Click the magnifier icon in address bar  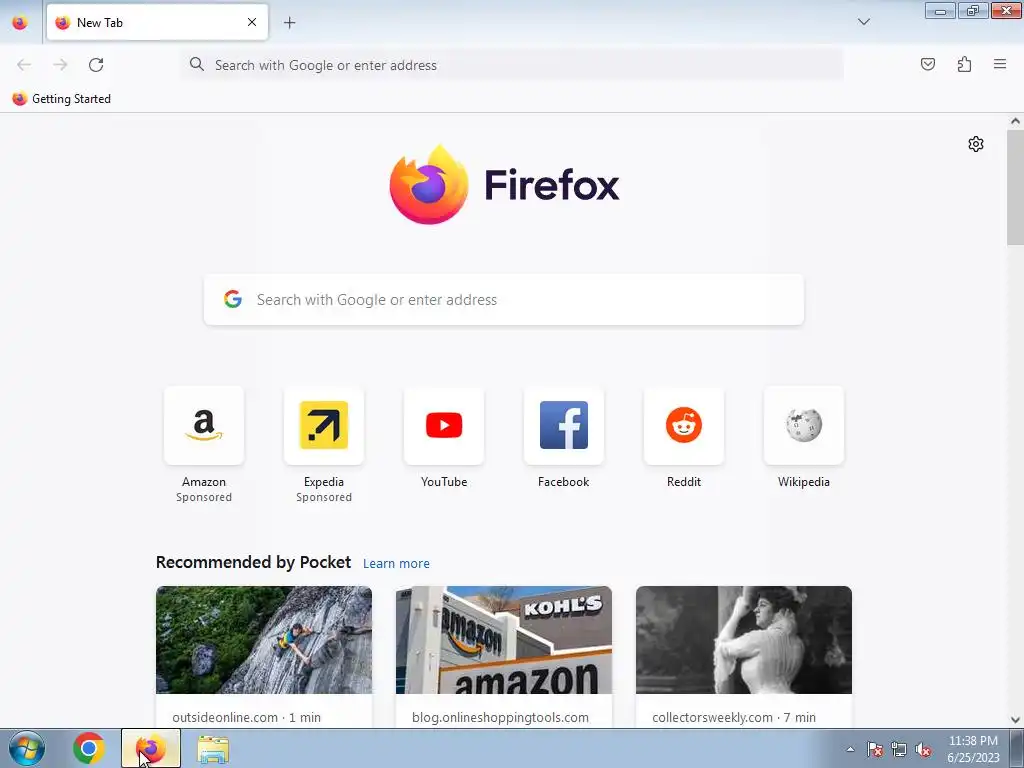tap(197, 64)
